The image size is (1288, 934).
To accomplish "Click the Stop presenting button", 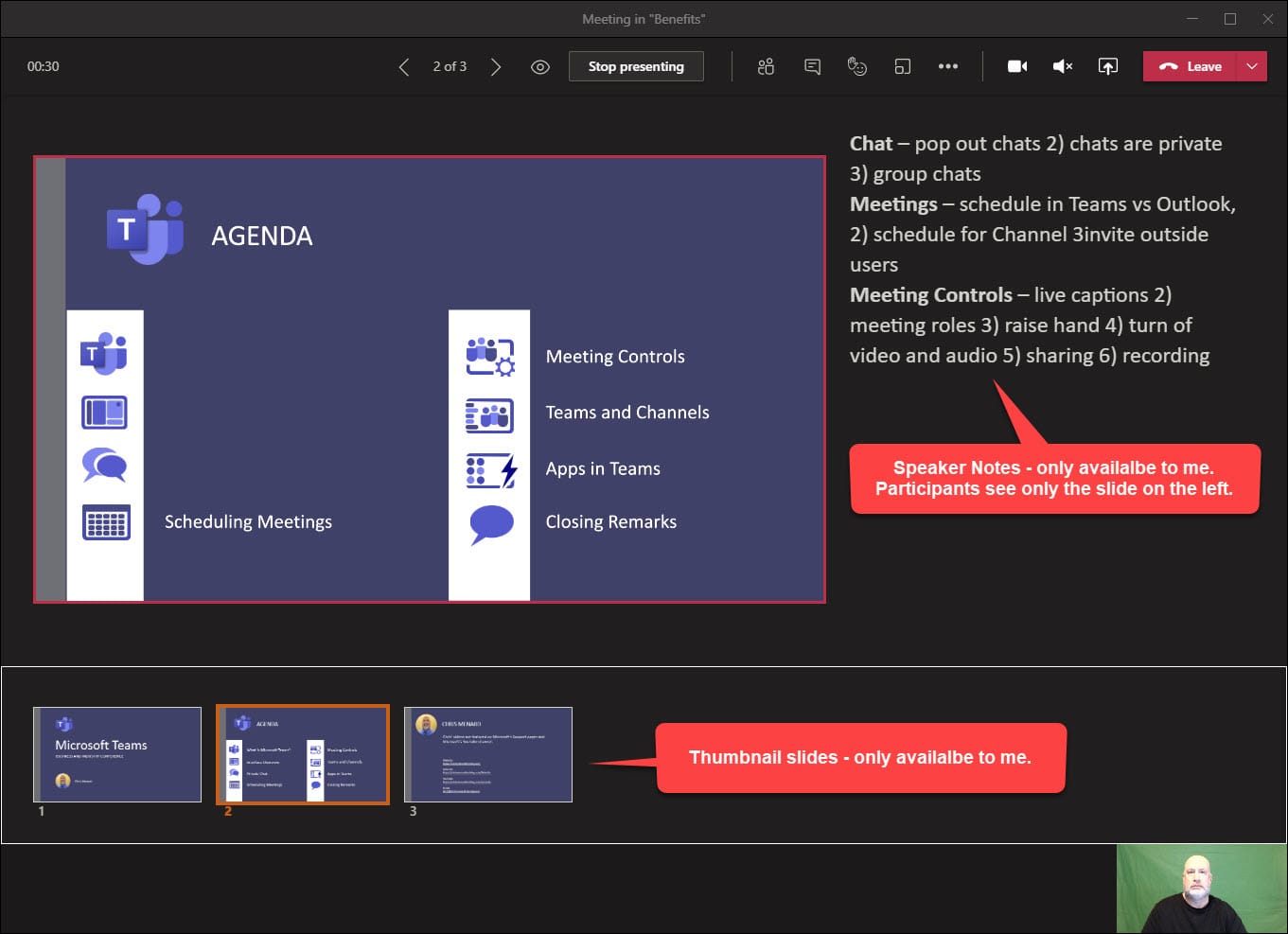I will click(x=636, y=67).
